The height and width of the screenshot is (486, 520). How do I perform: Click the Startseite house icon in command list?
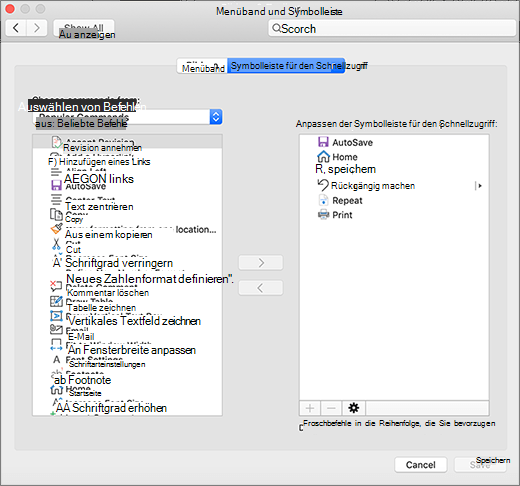pyautogui.click(x=56, y=389)
